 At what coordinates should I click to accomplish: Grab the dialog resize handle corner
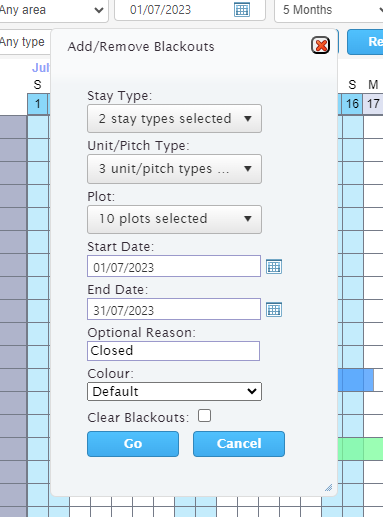coord(329,488)
